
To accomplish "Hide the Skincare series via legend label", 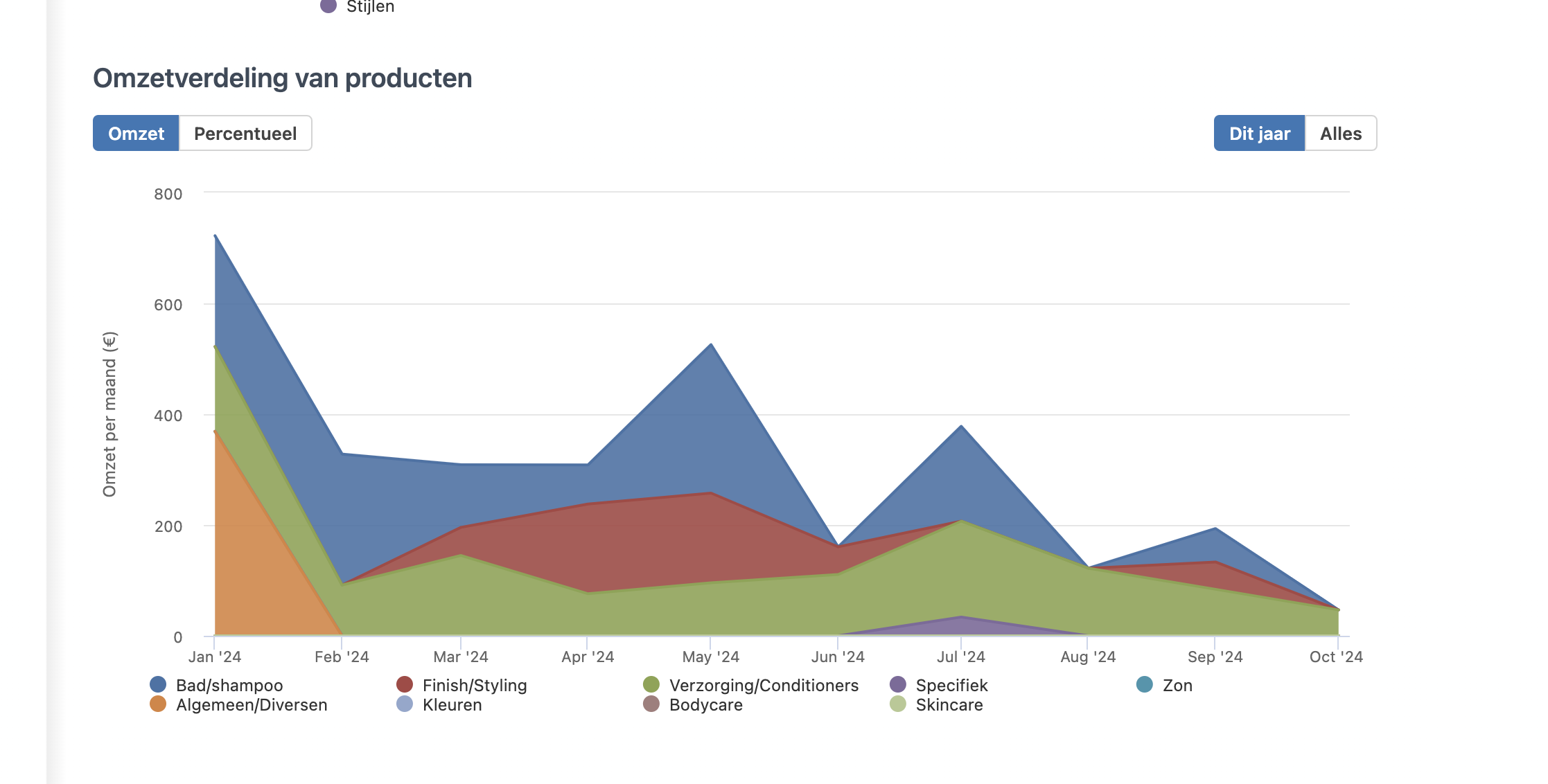I will 949,705.
